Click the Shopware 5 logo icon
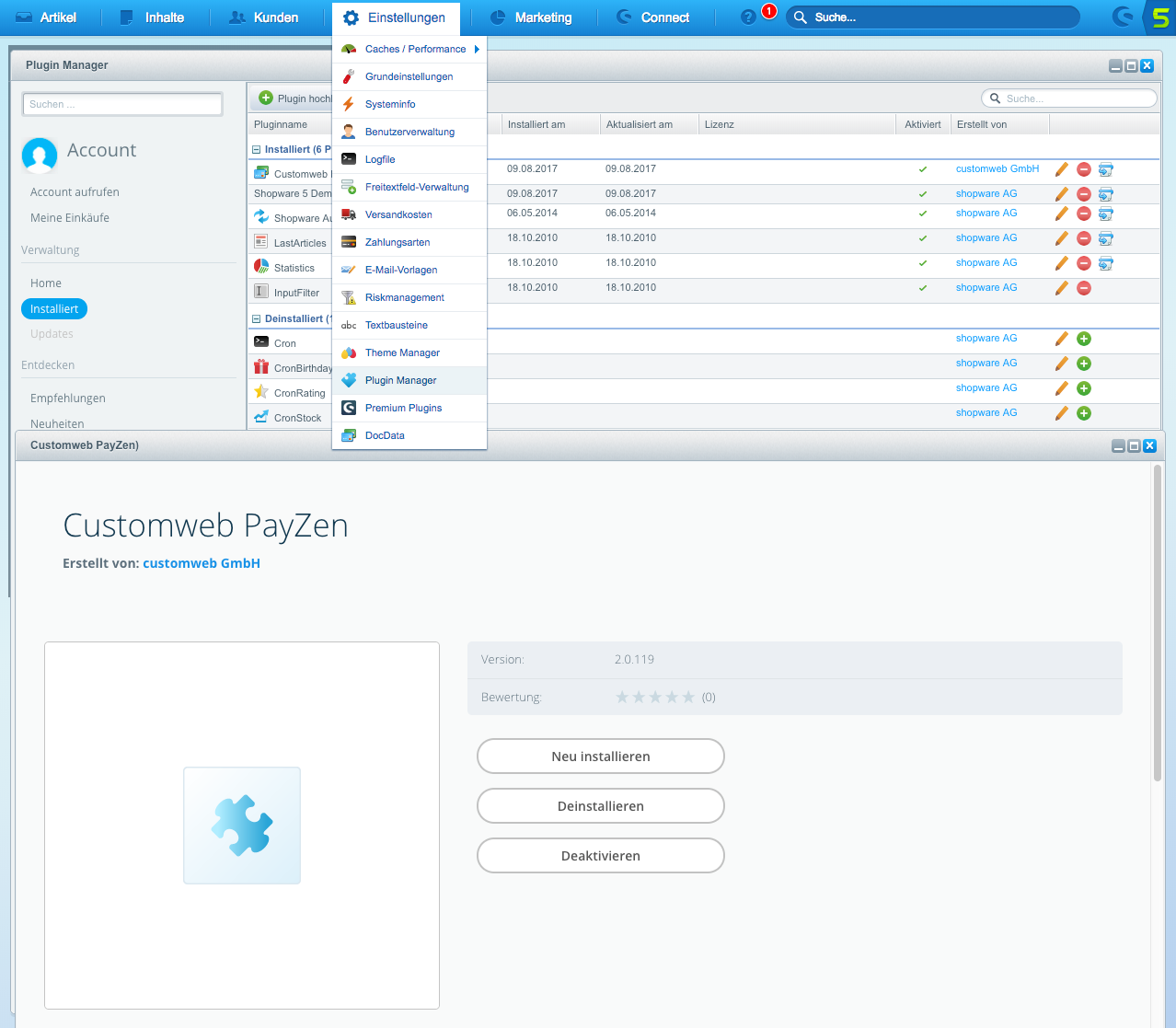 click(x=1159, y=17)
